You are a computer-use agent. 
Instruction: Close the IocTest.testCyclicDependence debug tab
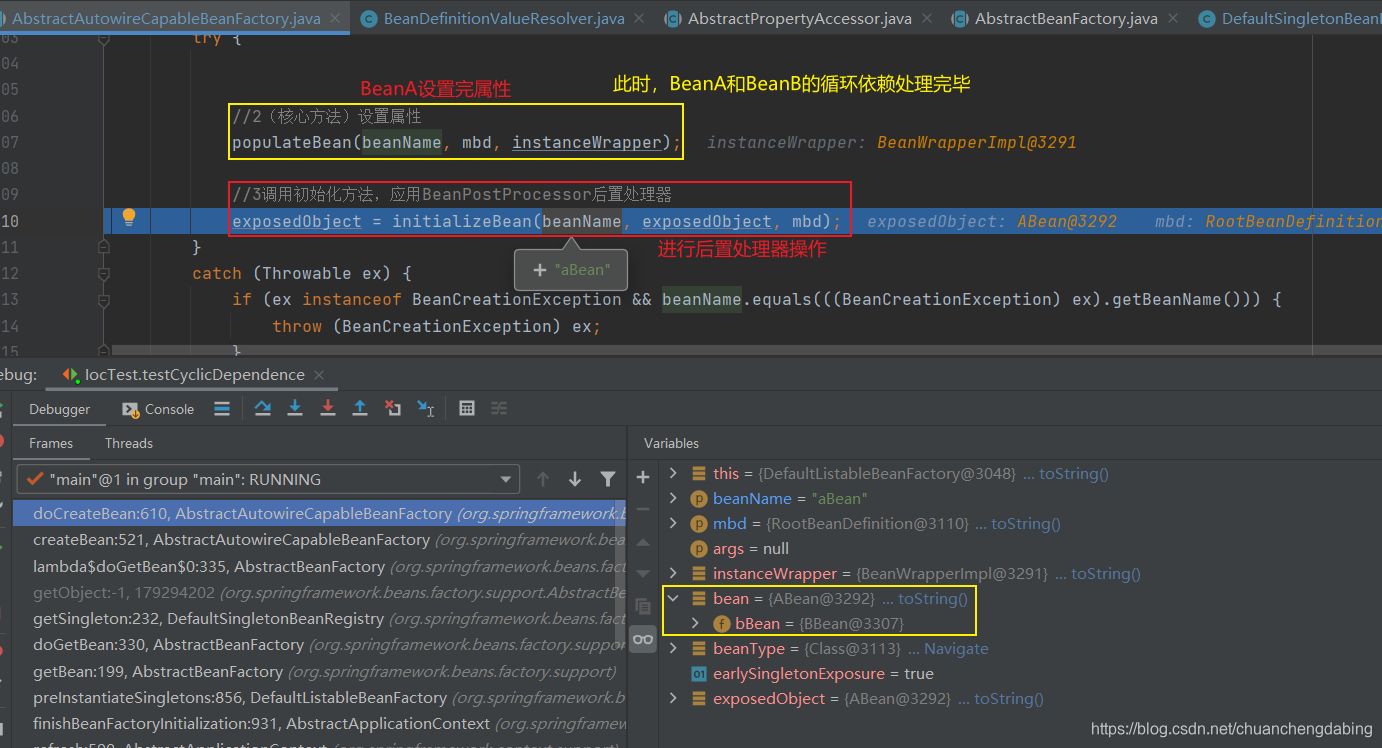click(319, 375)
